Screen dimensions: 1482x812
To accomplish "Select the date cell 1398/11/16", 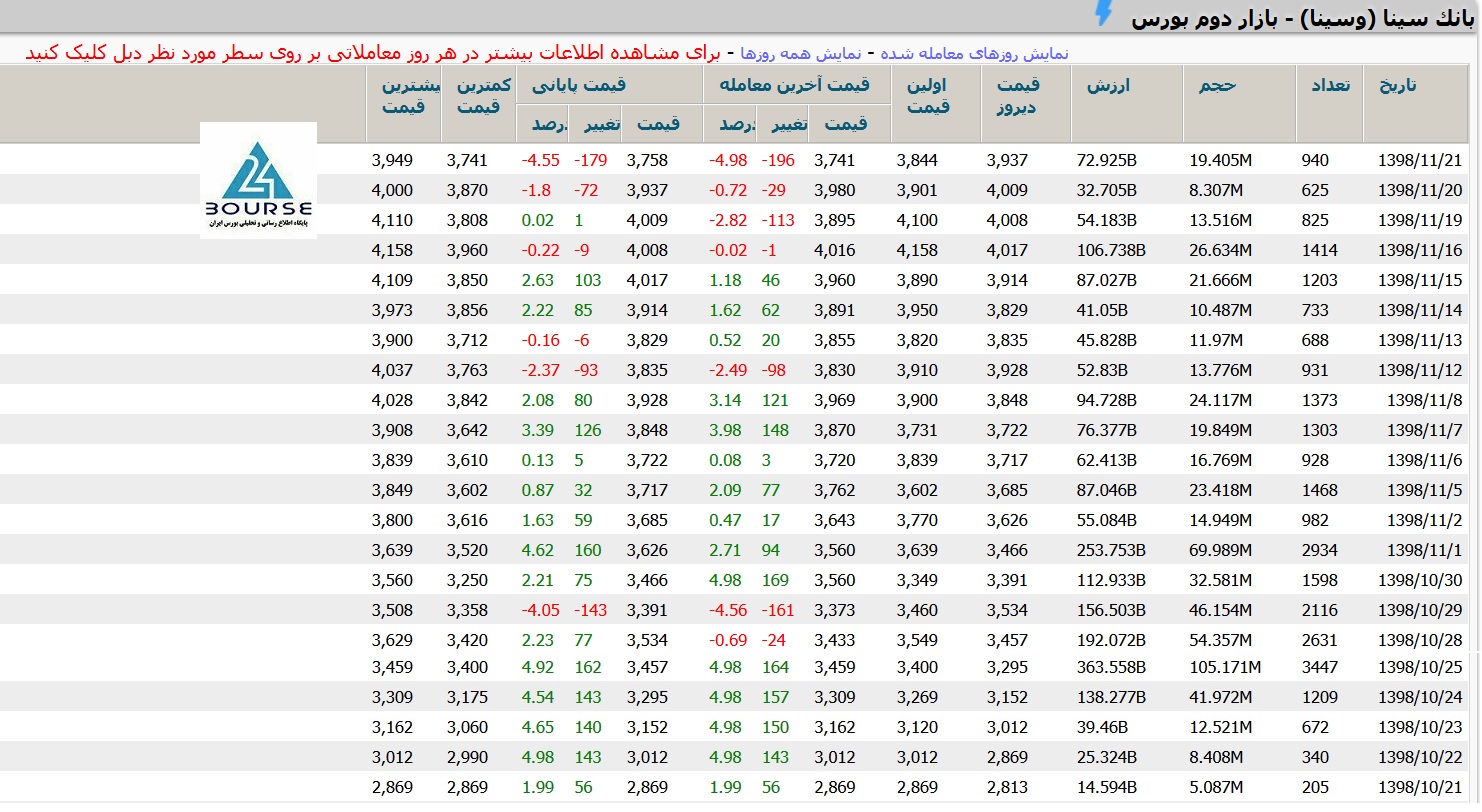I will coord(1420,250).
